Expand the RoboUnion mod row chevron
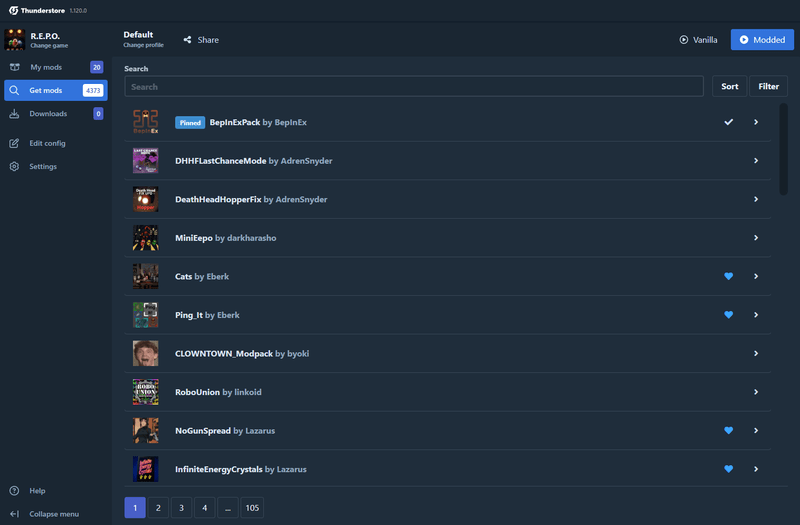The image size is (800, 525). 756,392
